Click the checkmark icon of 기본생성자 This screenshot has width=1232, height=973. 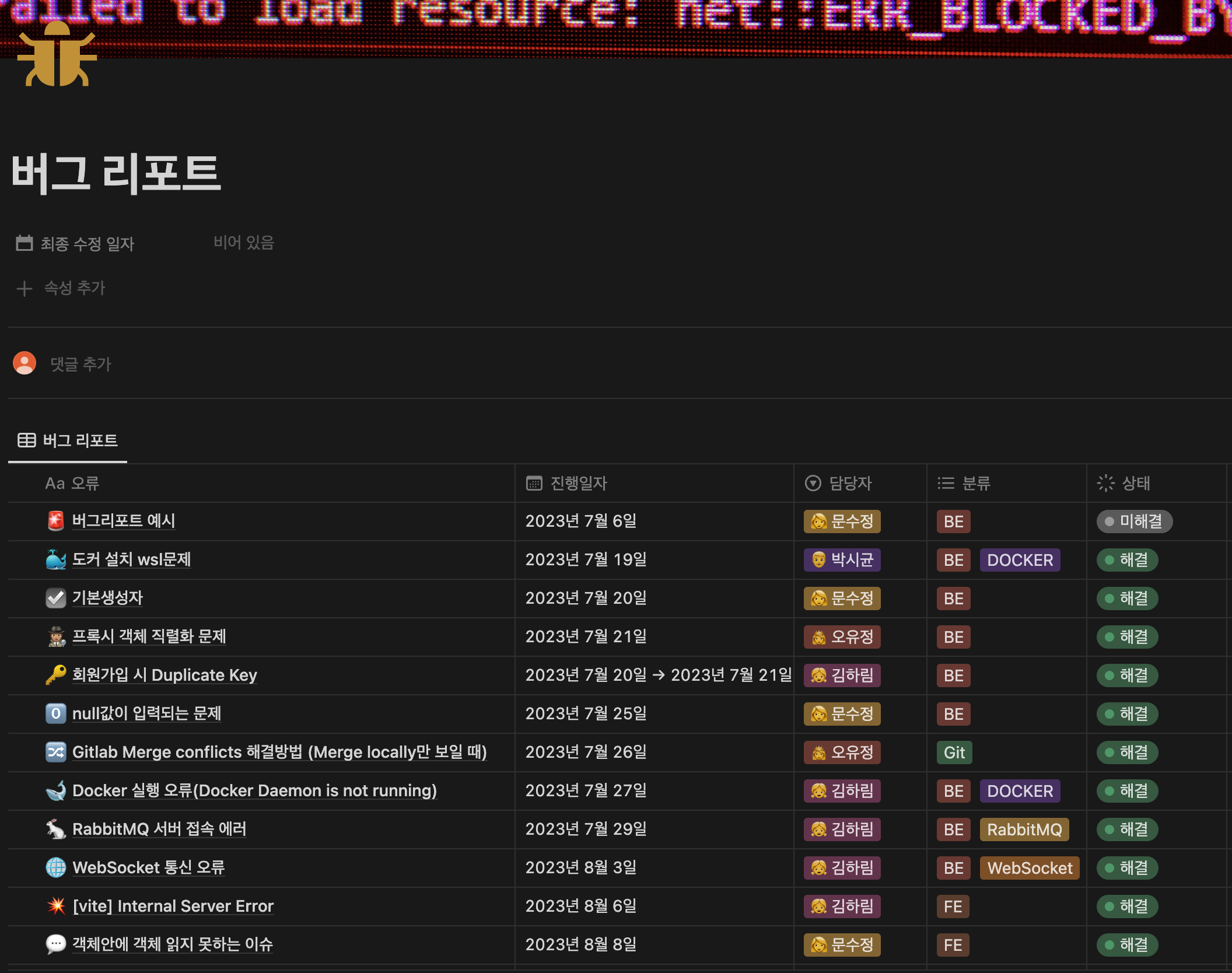tap(56, 598)
